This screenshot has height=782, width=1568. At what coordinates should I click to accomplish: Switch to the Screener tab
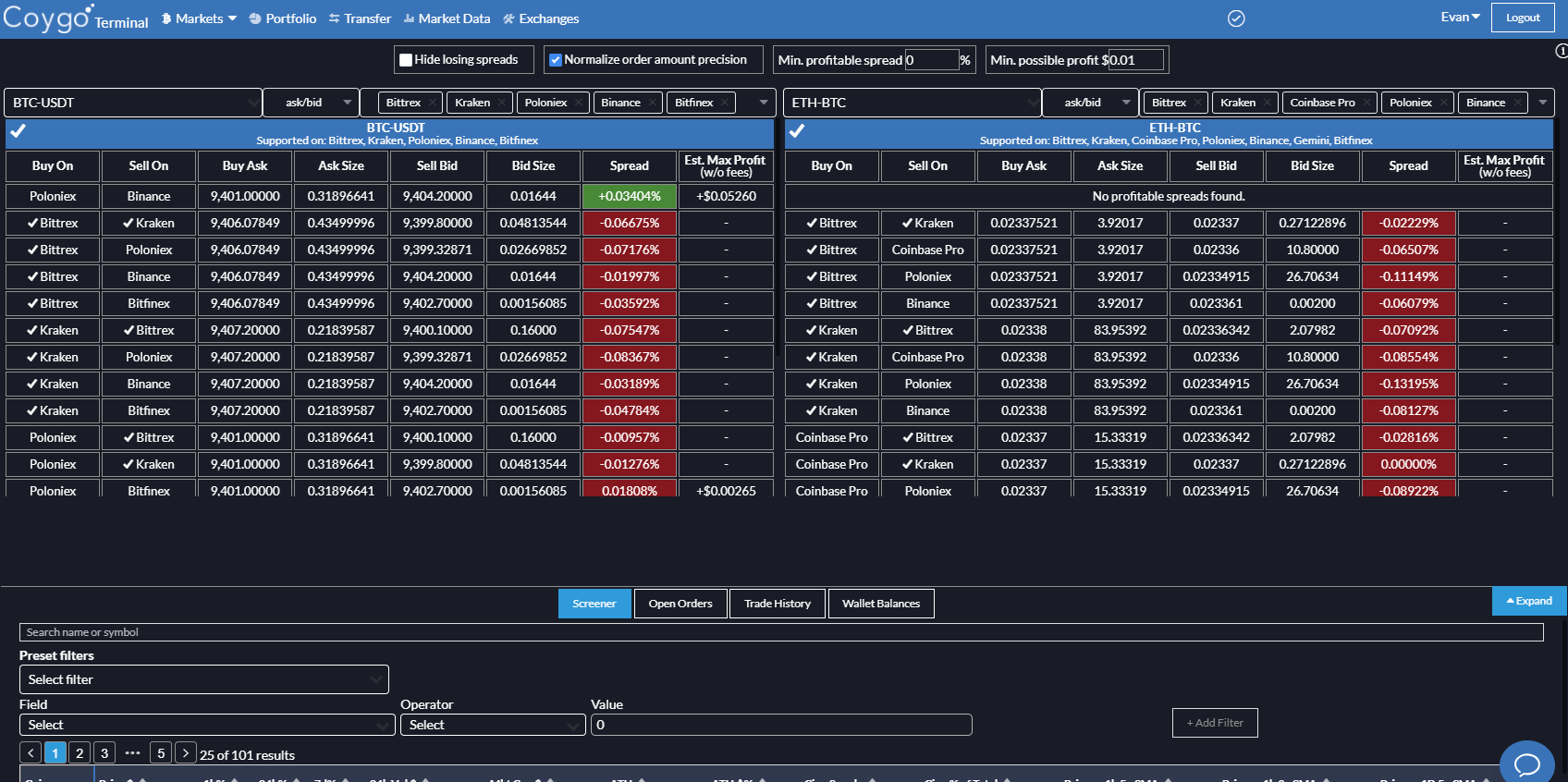click(594, 604)
